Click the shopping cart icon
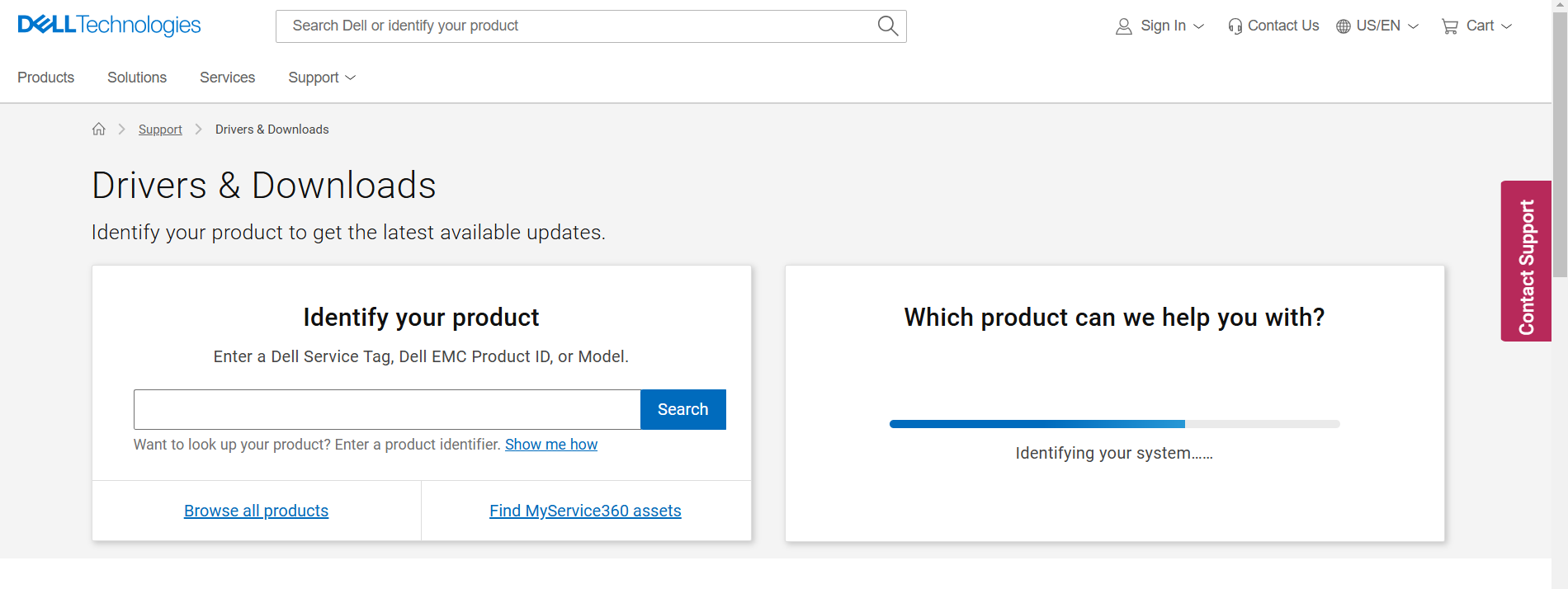The height and width of the screenshot is (589, 1568). pyautogui.click(x=1450, y=26)
